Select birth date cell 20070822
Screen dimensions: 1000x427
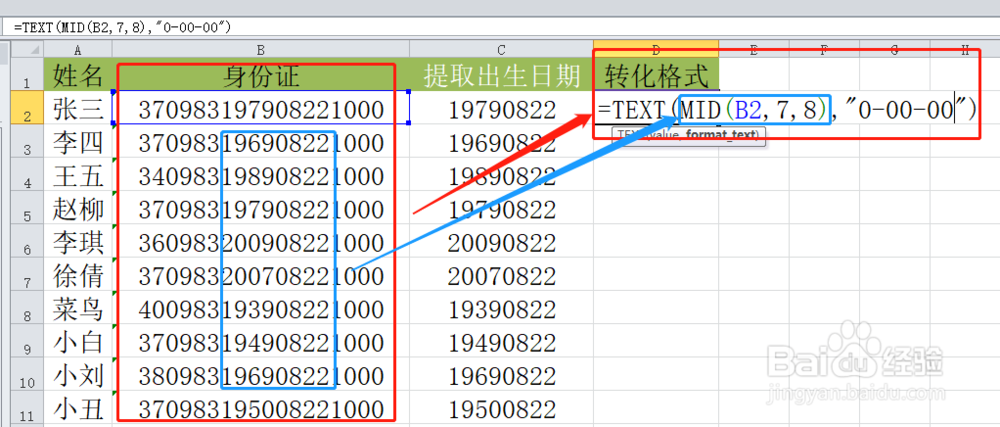click(x=501, y=274)
